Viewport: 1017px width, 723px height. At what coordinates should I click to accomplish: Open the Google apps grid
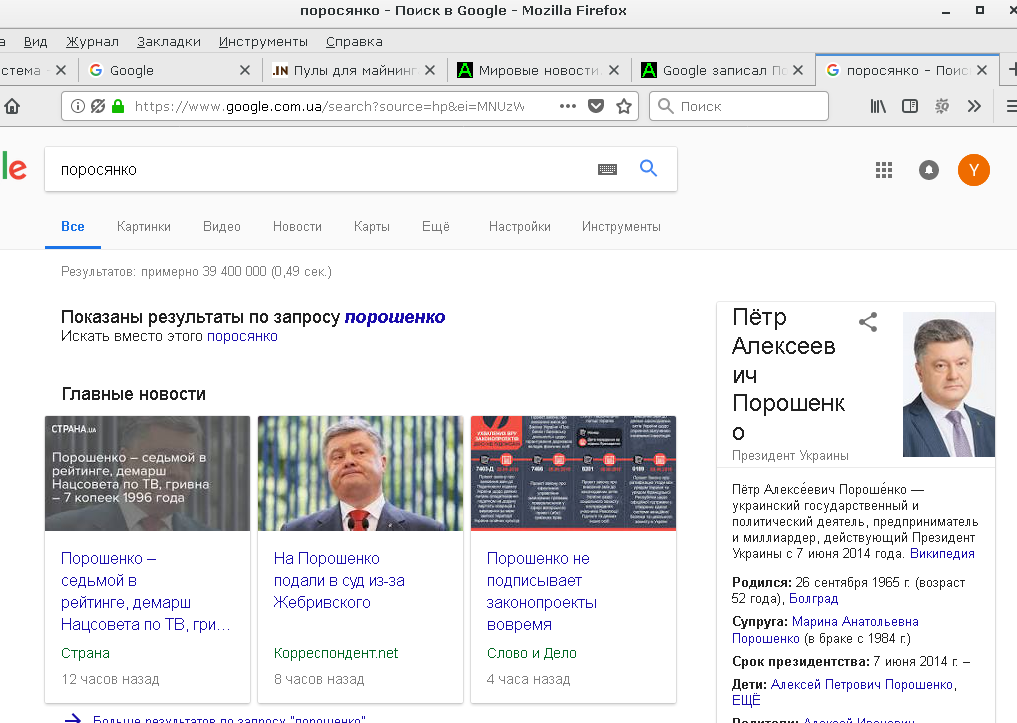point(884,170)
